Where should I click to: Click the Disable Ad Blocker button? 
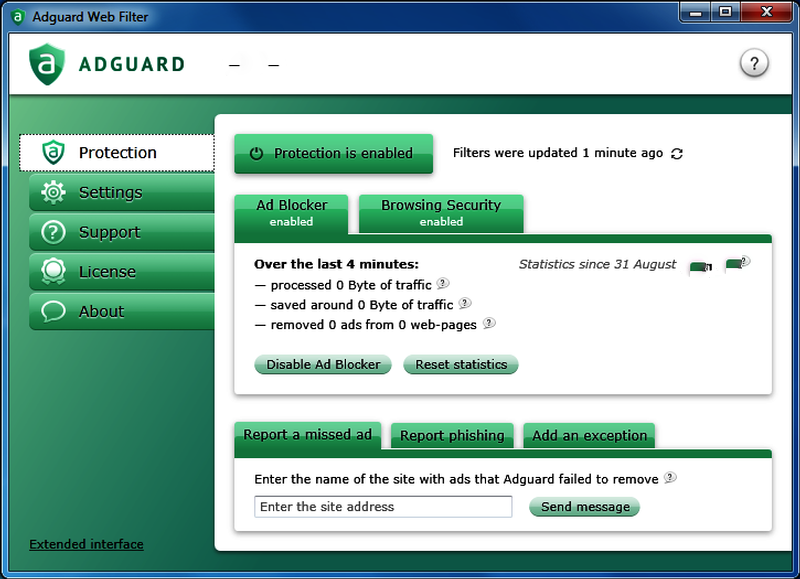[323, 364]
